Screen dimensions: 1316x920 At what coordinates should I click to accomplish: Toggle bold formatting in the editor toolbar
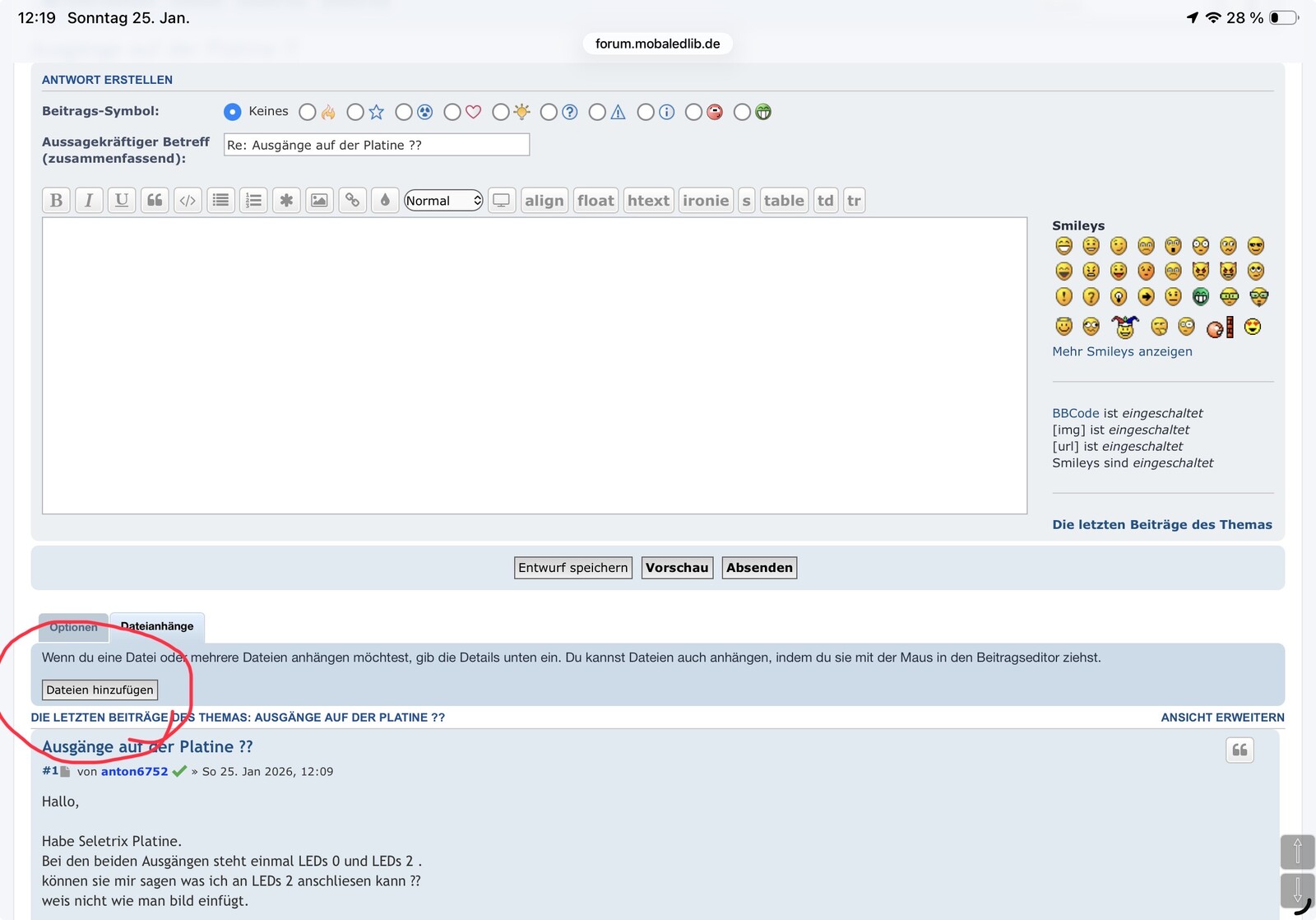[x=56, y=200]
